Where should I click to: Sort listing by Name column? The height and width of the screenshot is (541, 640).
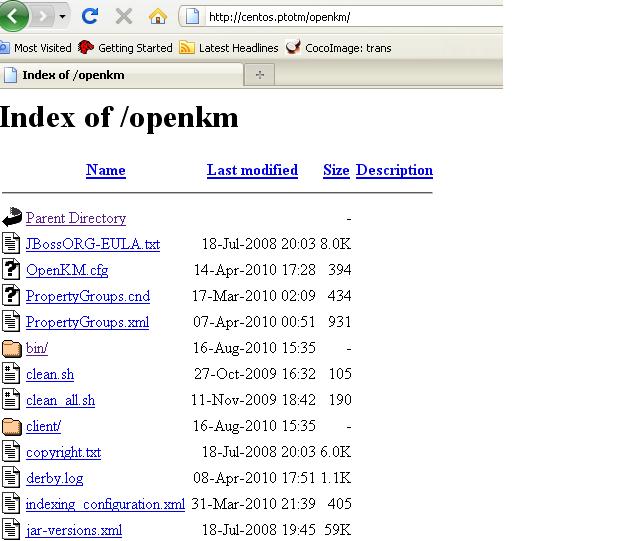coord(106,170)
